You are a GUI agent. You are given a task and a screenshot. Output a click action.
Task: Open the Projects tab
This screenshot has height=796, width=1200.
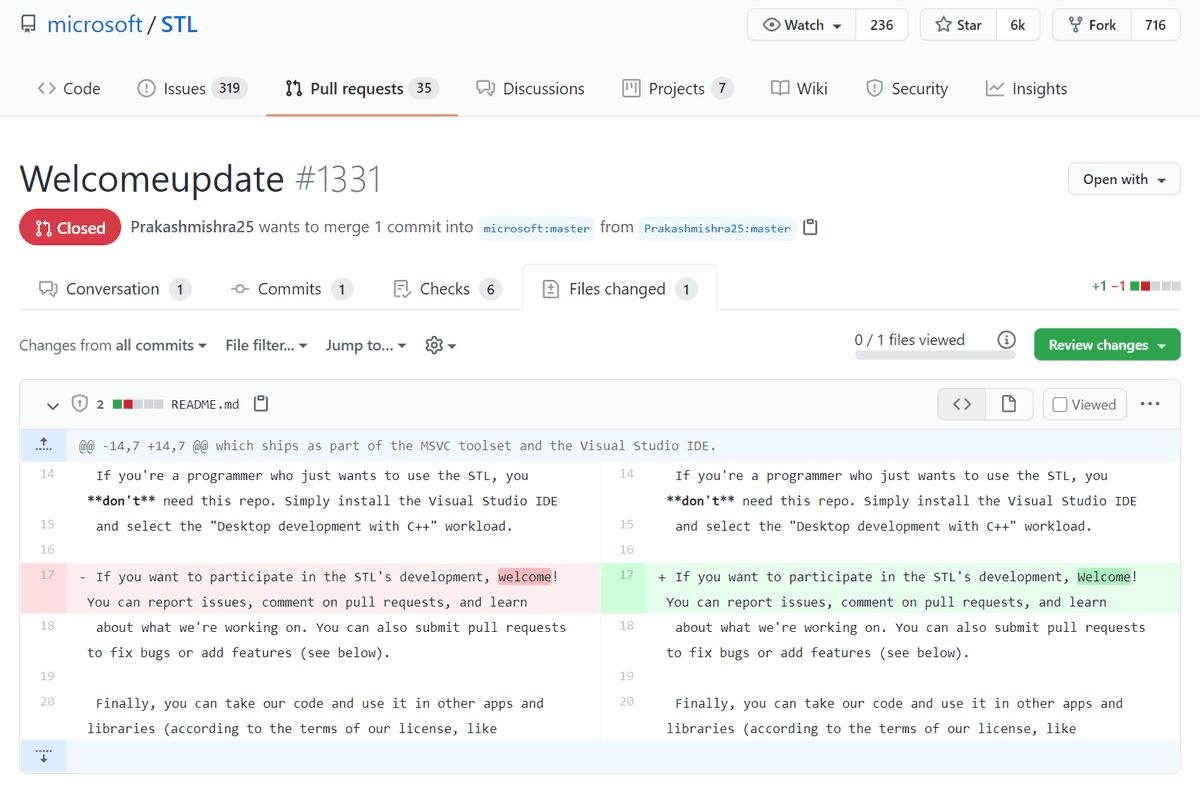(677, 88)
